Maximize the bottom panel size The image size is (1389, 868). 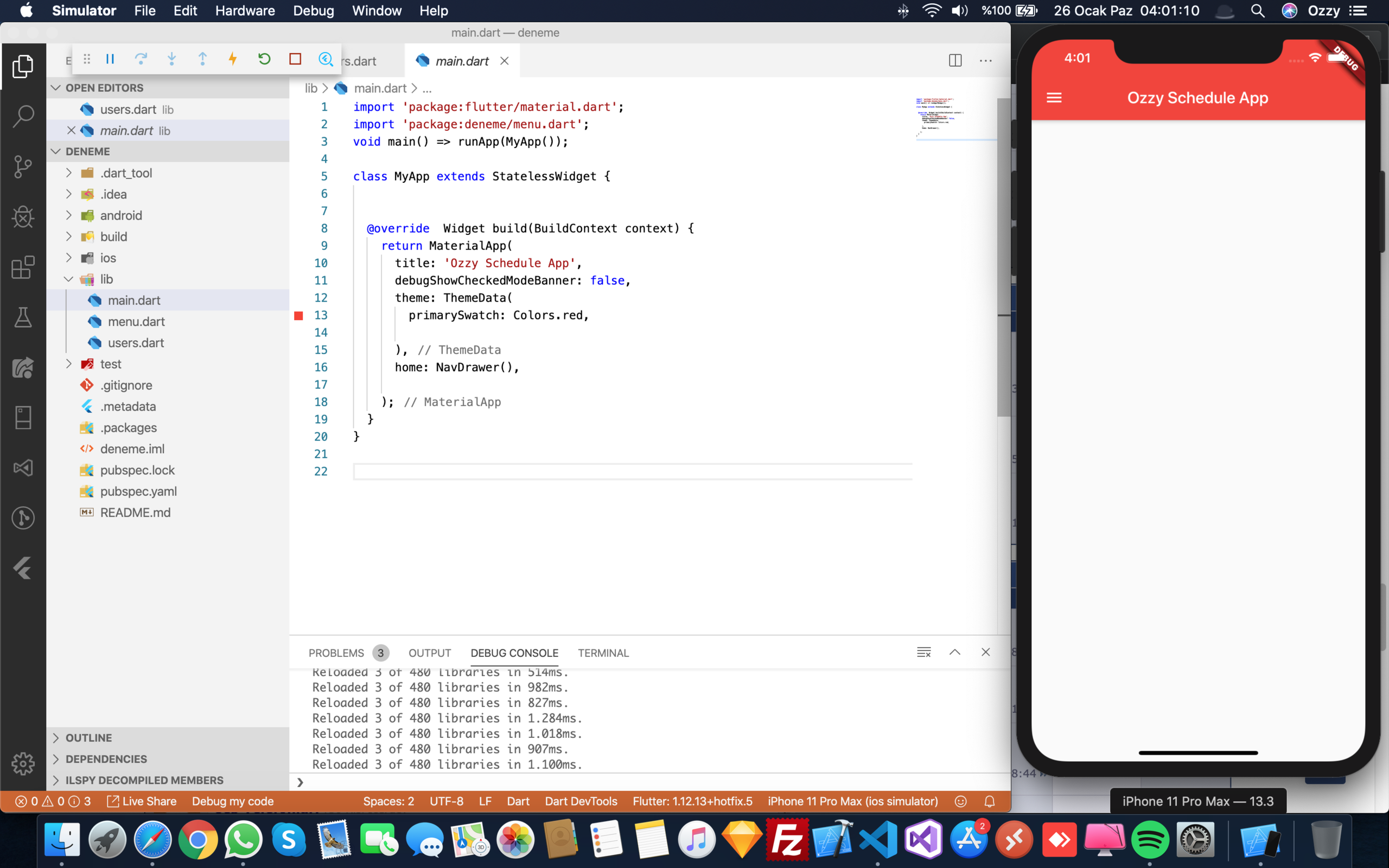coord(954,652)
